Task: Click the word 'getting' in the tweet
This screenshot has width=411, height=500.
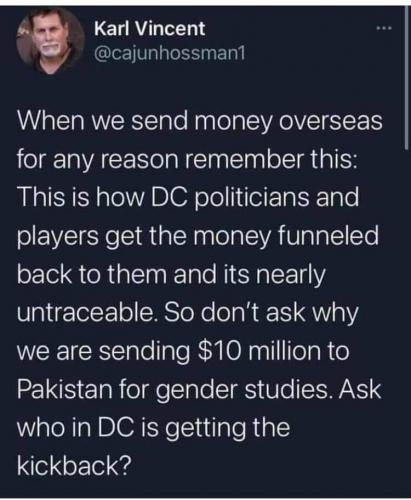Action: pyautogui.click(x=206, y=429)
